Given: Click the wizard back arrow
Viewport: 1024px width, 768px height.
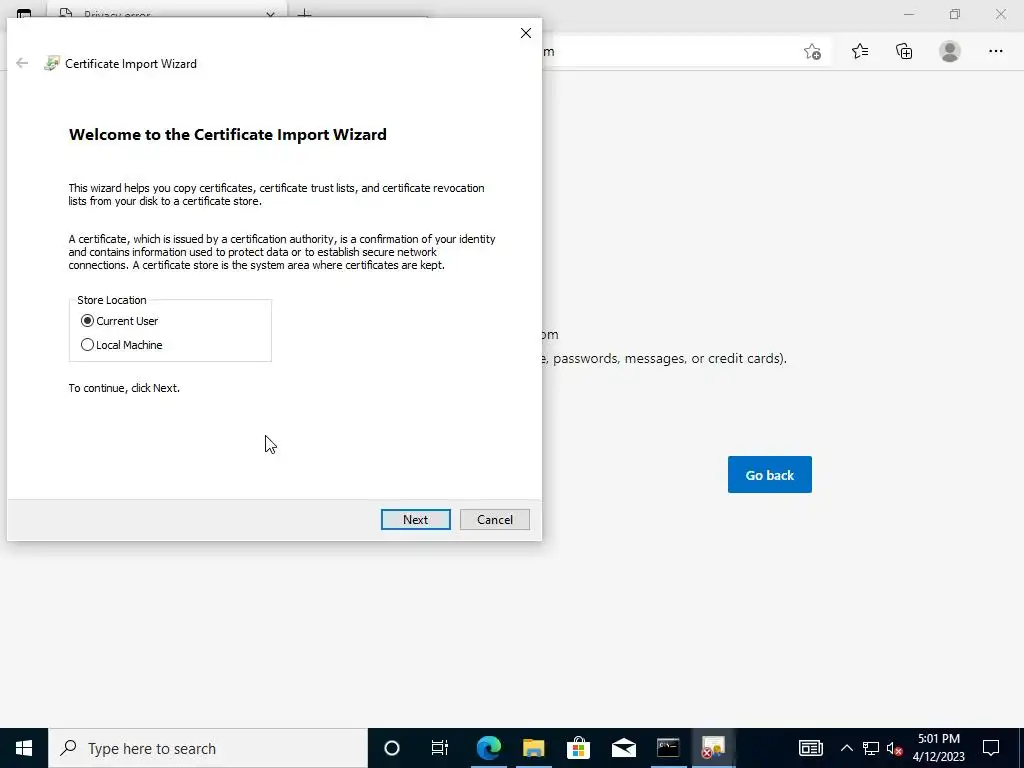Looking at the screenshot, I should (22, 63).
